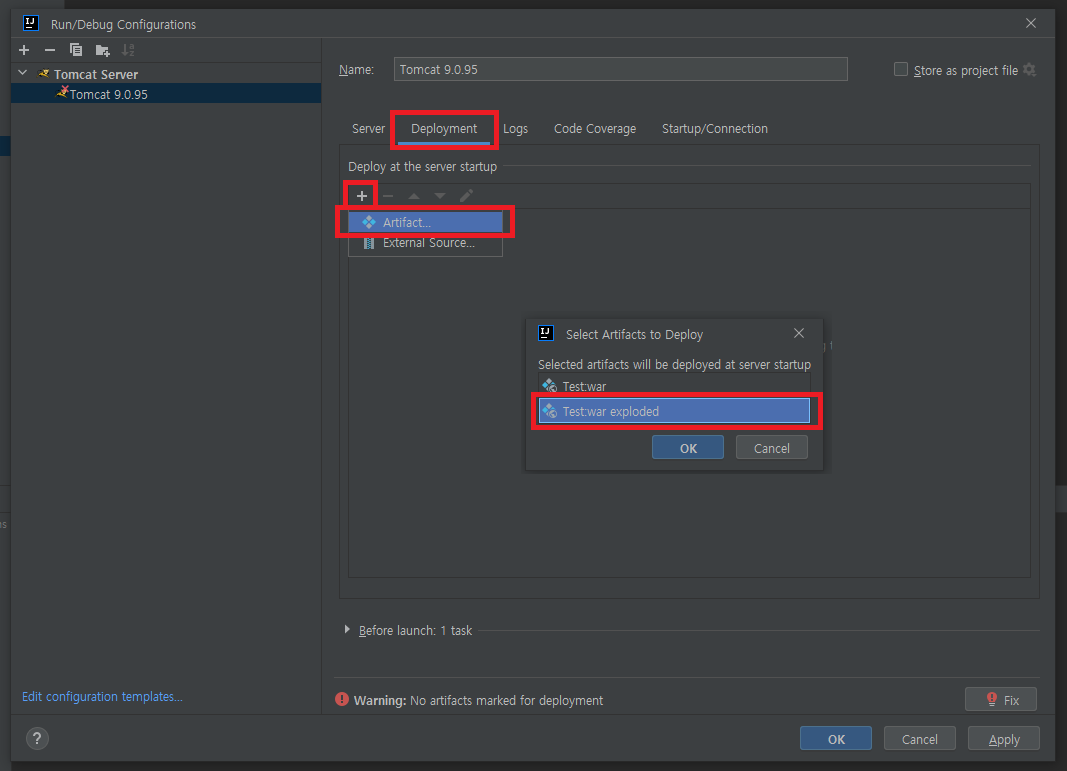Cancel the Select Artifacts dialog
The width and height of the screenshot is (1067, 771).
pos(771,448)
